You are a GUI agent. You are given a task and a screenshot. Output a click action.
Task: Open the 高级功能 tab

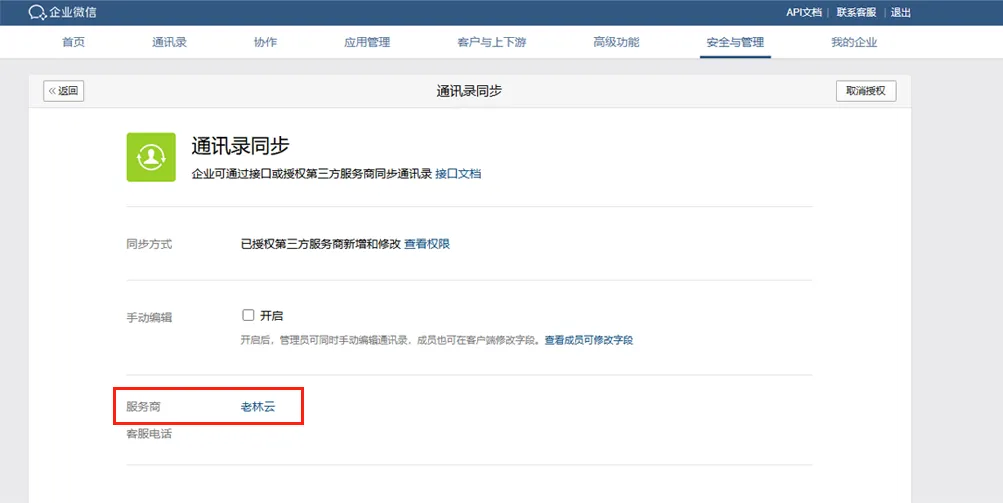(x=616, y=42)
